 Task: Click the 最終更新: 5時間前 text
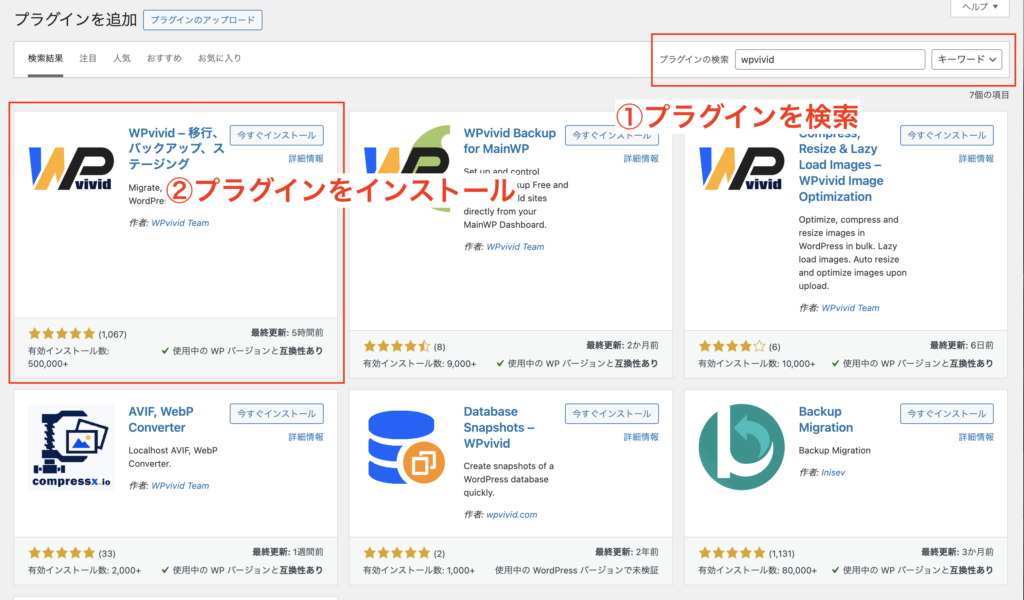pos(287,333)
